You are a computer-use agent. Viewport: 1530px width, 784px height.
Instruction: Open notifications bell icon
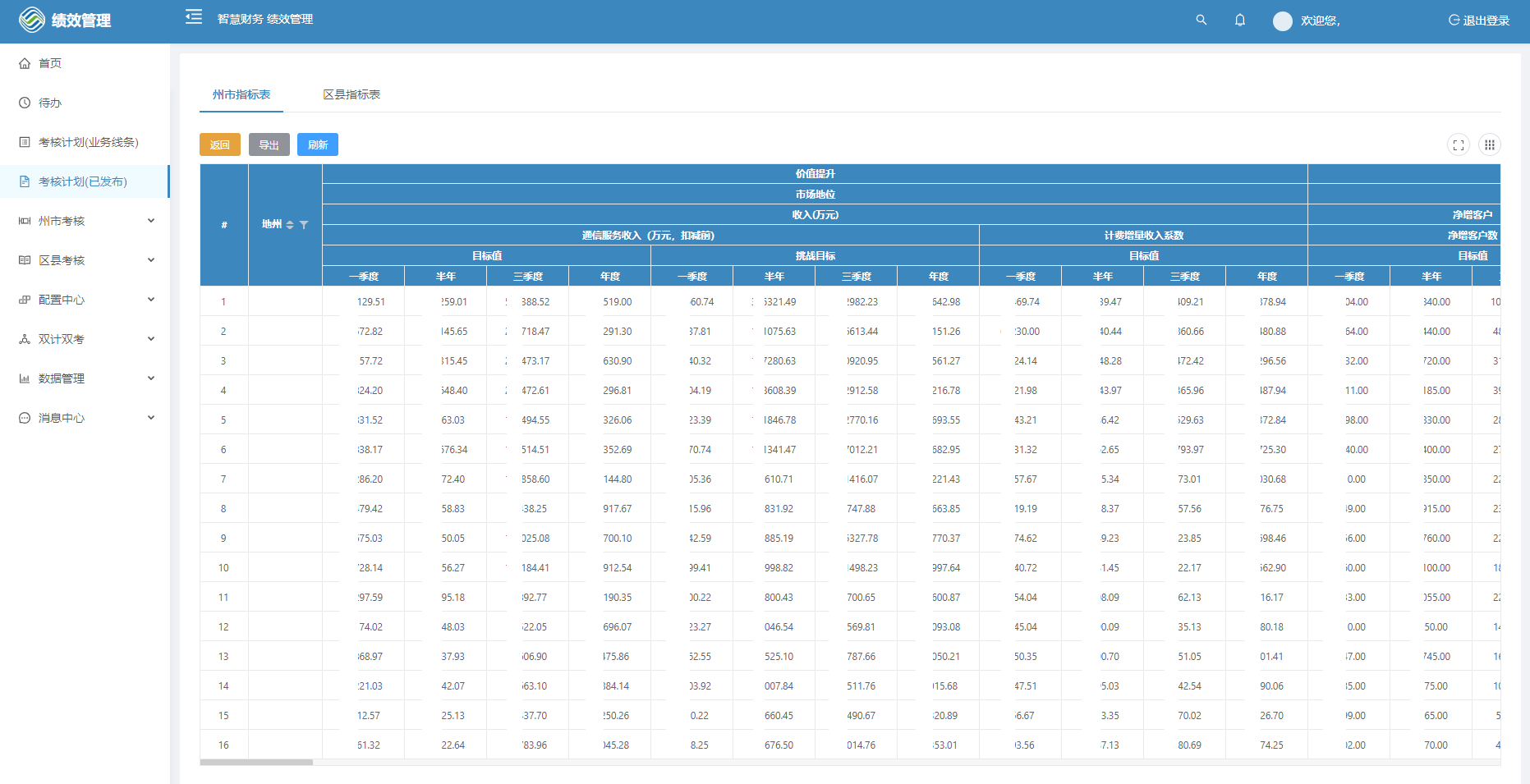[x=1240, y=20]
